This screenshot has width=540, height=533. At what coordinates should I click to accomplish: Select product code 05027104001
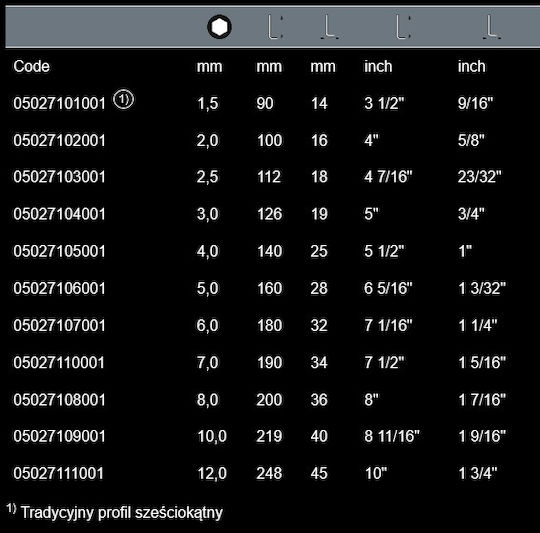coord(59,214)
